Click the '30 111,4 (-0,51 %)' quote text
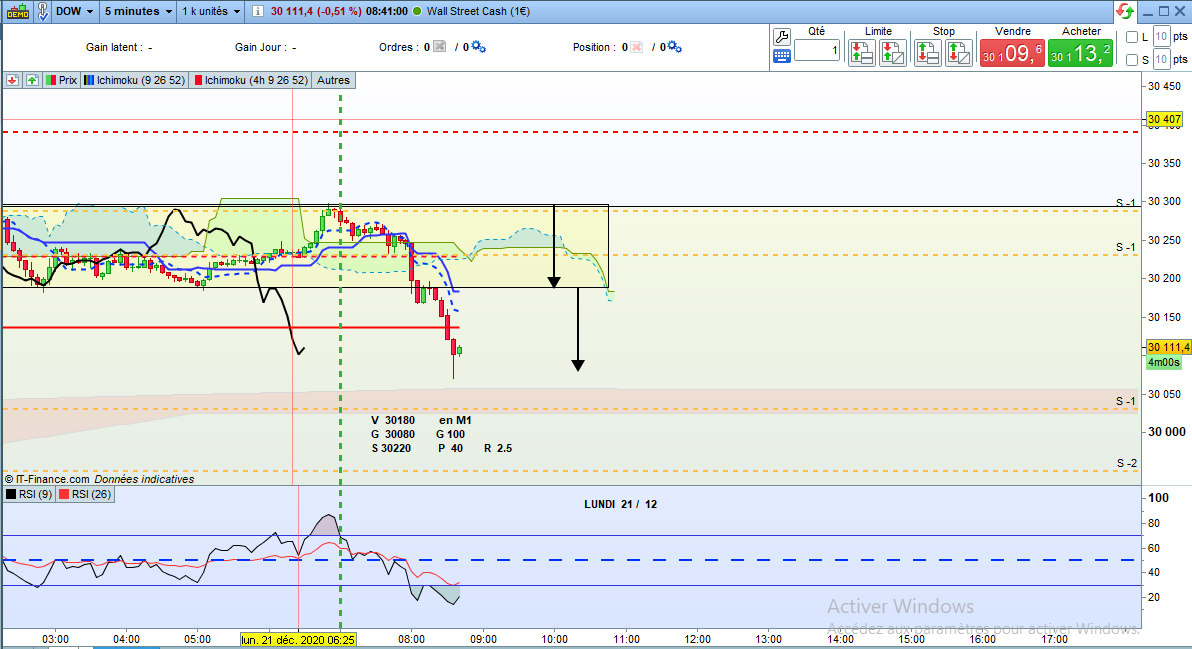 tap(316, 11)
